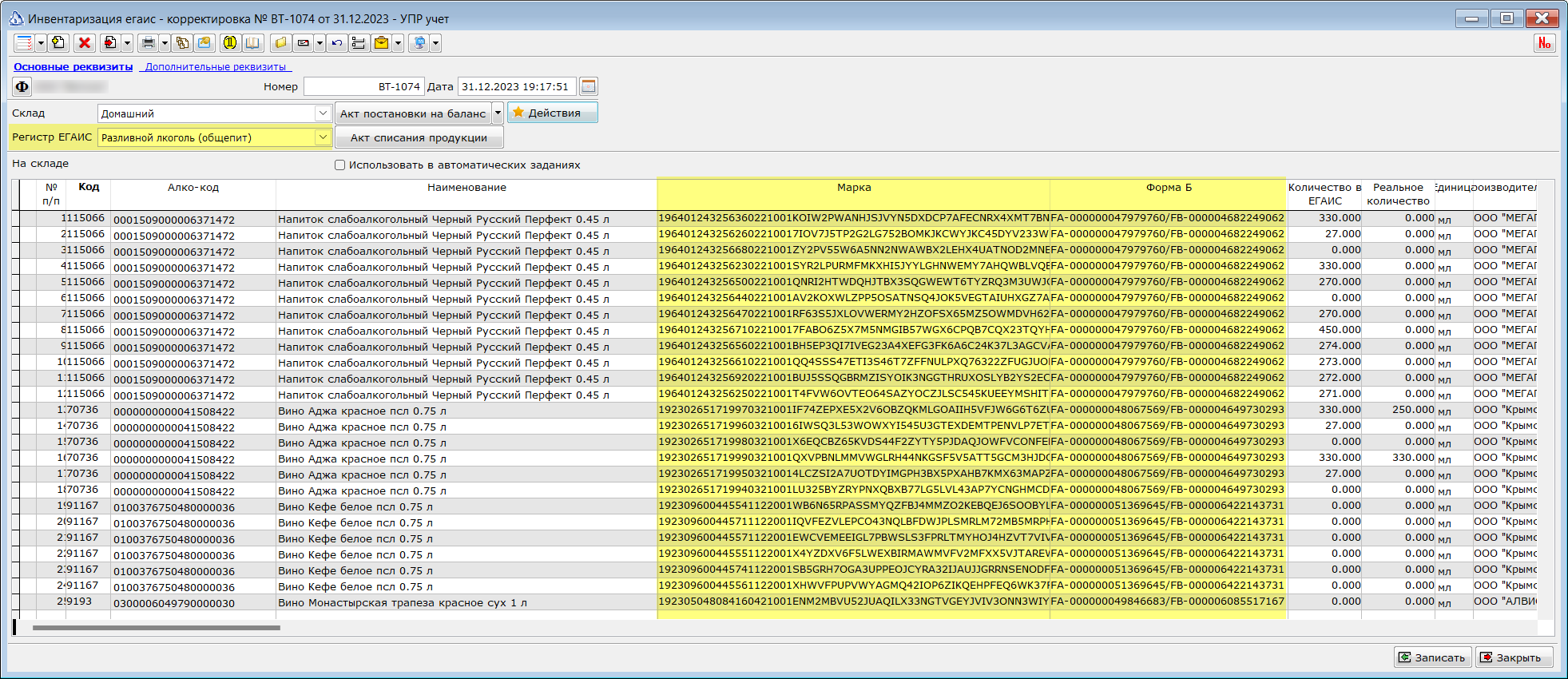Viewport: 1568px width, 679px height.
Task: Click the Форма Б column header
Action: coord(1168,194)
